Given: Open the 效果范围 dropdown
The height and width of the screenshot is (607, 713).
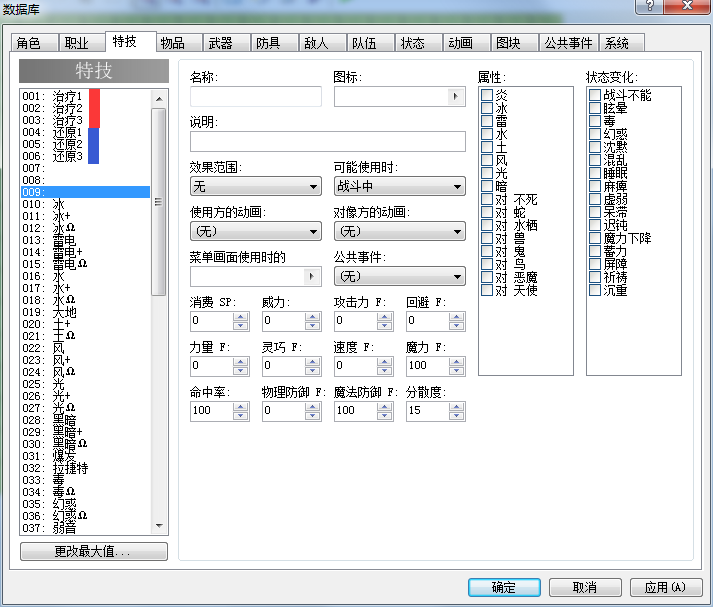Looking at the screenshot, I should (x=256, y=186).
